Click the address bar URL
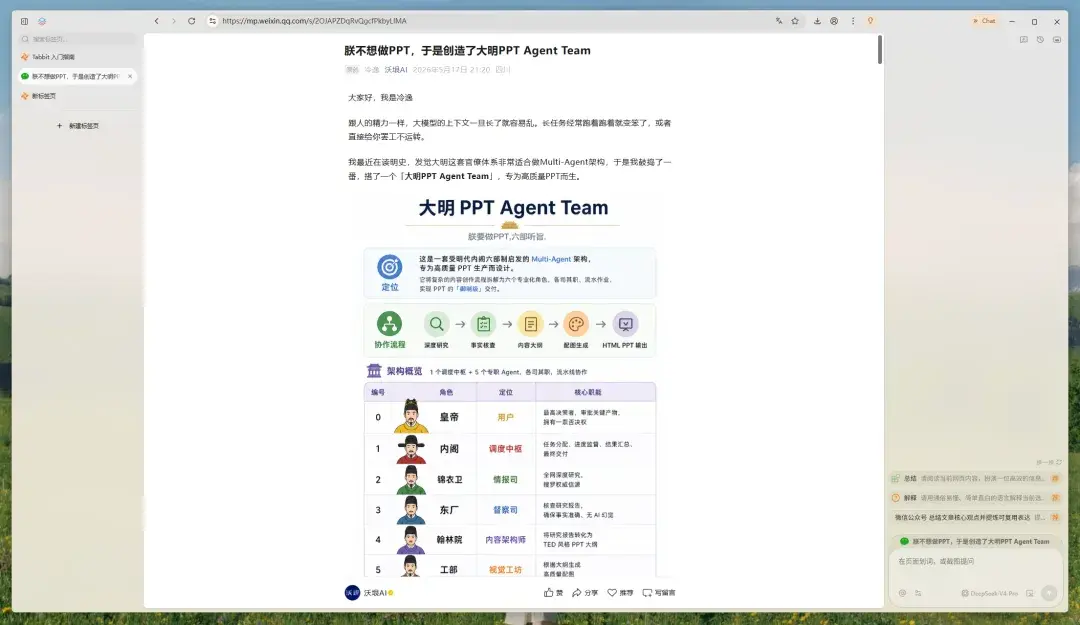The image size is (1080, 625). [x=314, y=21]
